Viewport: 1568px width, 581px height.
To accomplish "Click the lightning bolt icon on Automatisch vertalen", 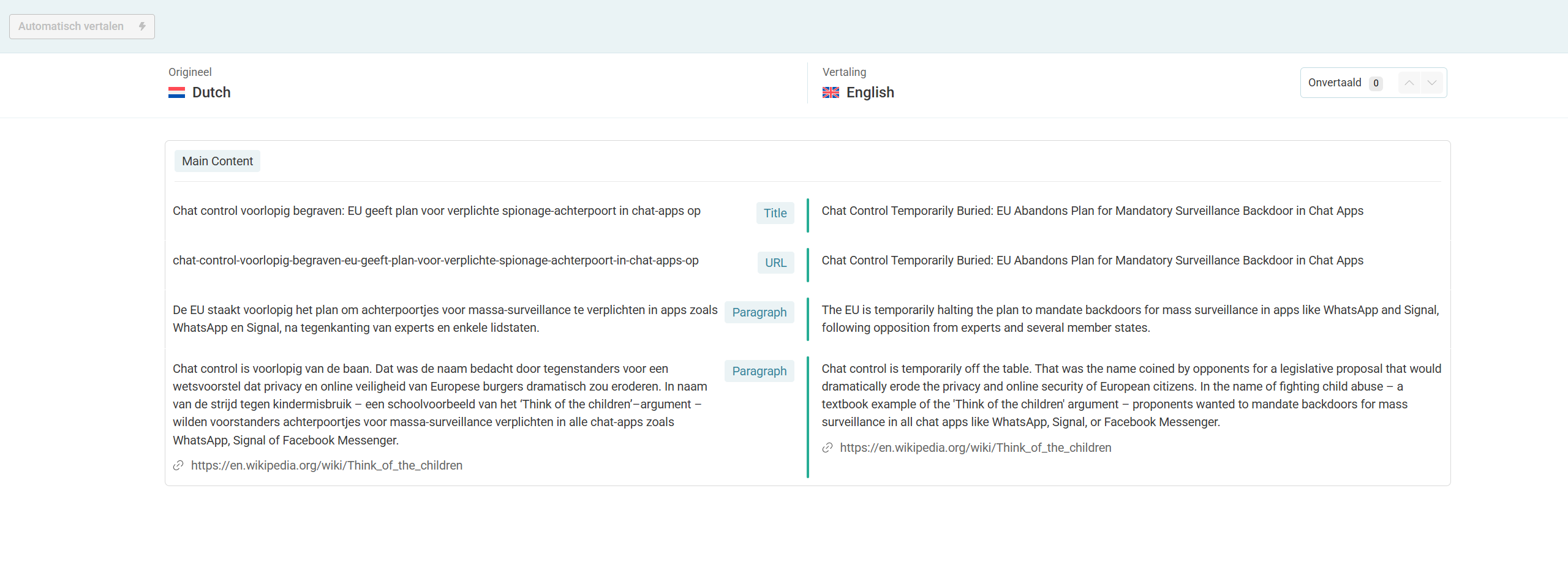I will [142, 26].
